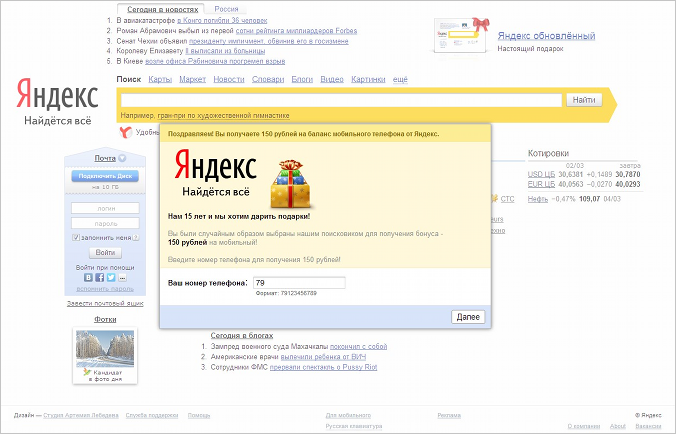676x434 pixels.
Task: Open the 'Блоги' service link
Action: (302, 79)
